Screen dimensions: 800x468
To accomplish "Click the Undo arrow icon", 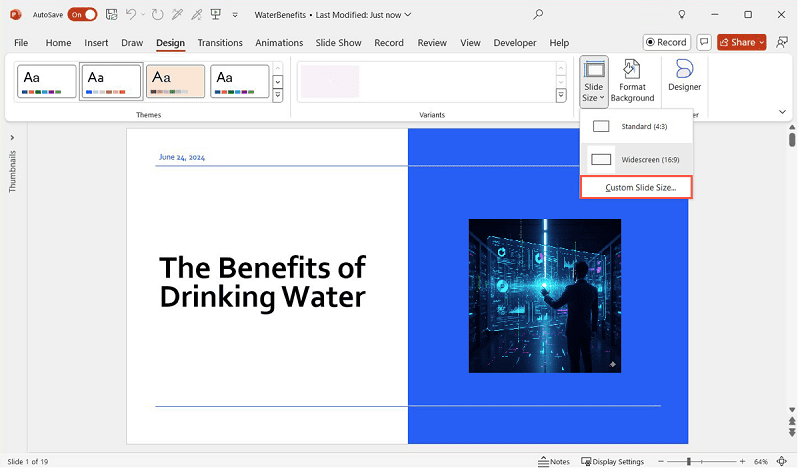I will click(131, 15).
